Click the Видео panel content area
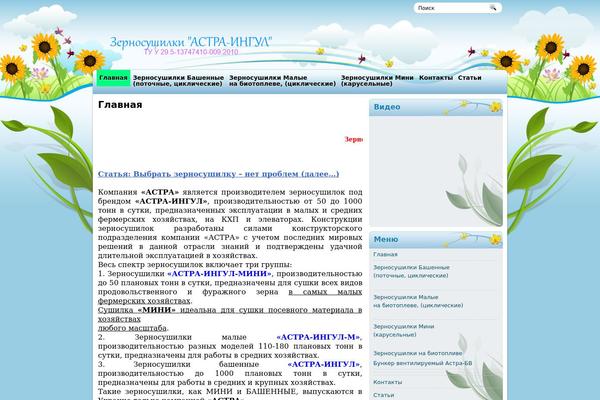Screen dimensions: 600x400 436,171
